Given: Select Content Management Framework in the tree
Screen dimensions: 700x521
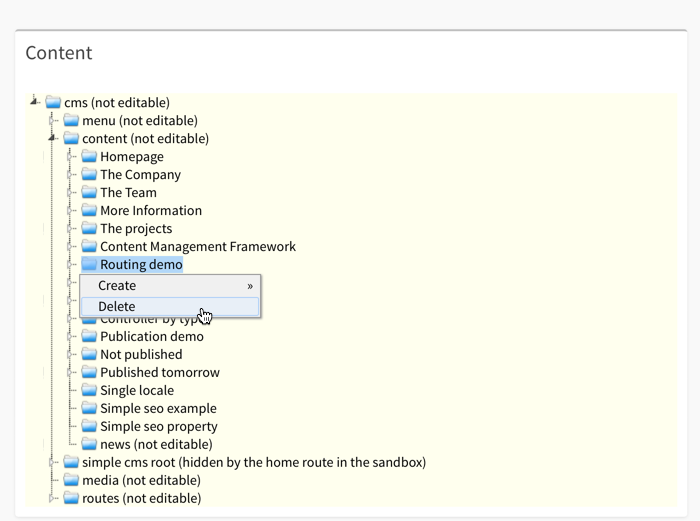Looking at the screenshot, I should click(198, 247).
